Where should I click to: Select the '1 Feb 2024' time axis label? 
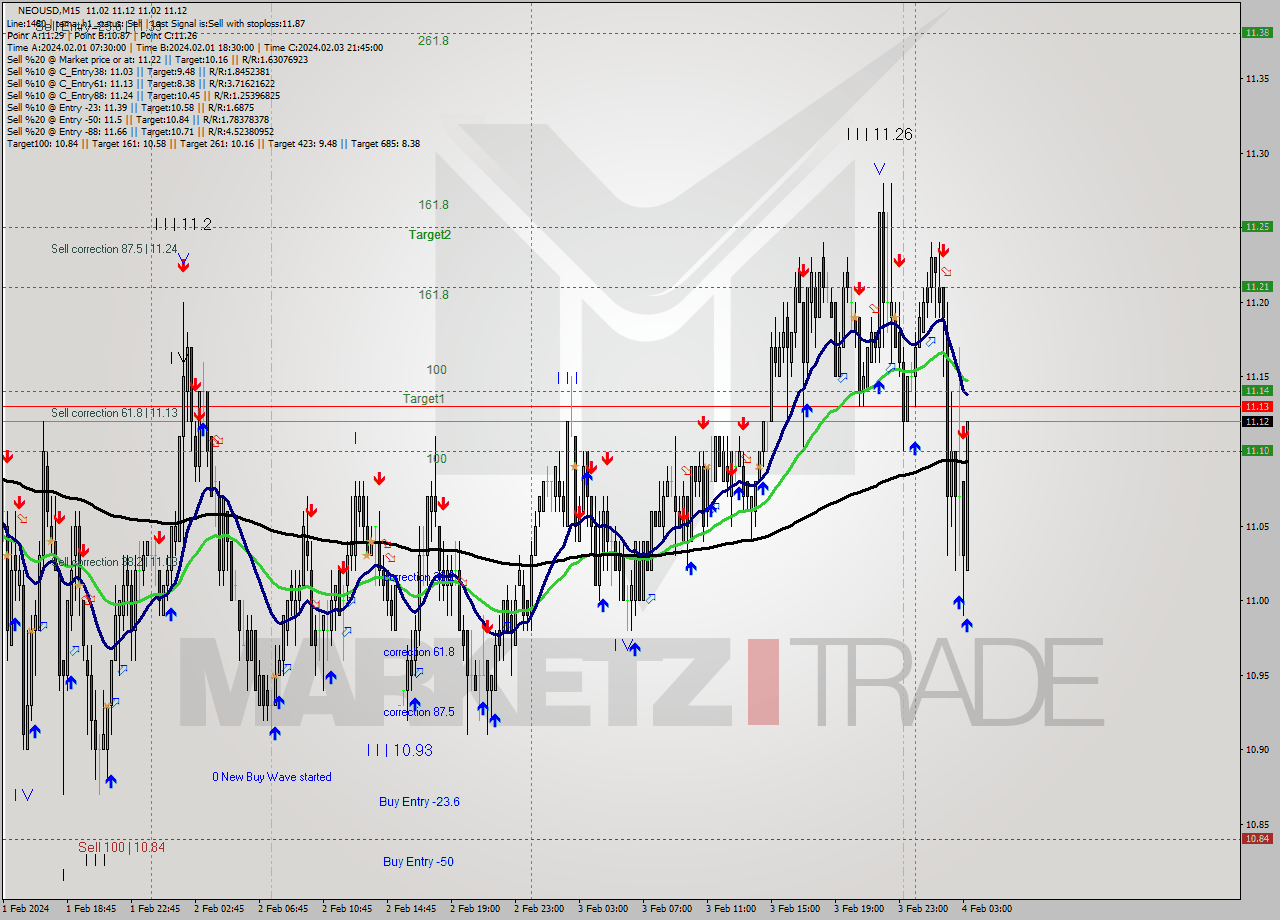tap(25, 909)
